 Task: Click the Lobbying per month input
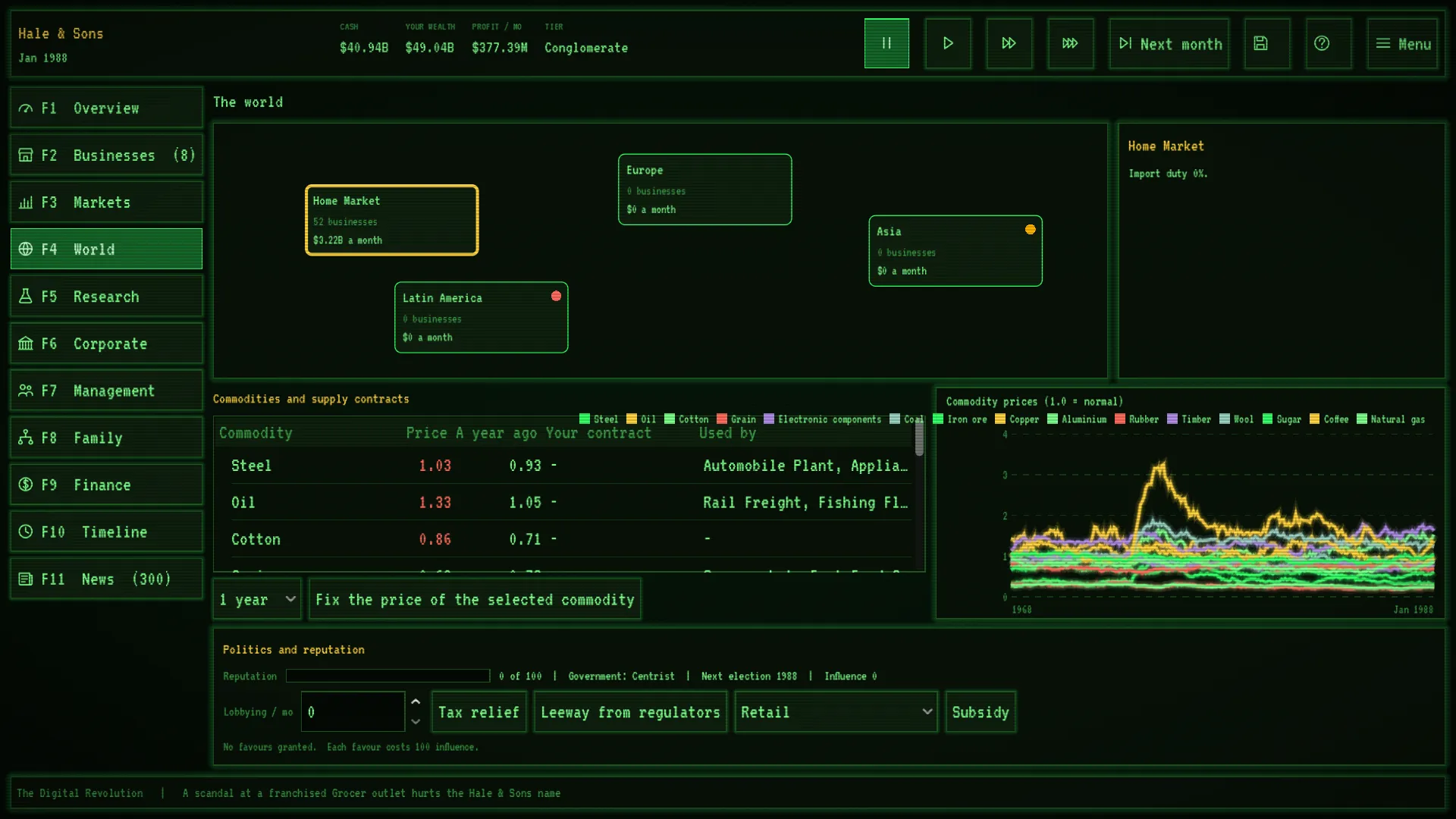[x=353, y=711]
